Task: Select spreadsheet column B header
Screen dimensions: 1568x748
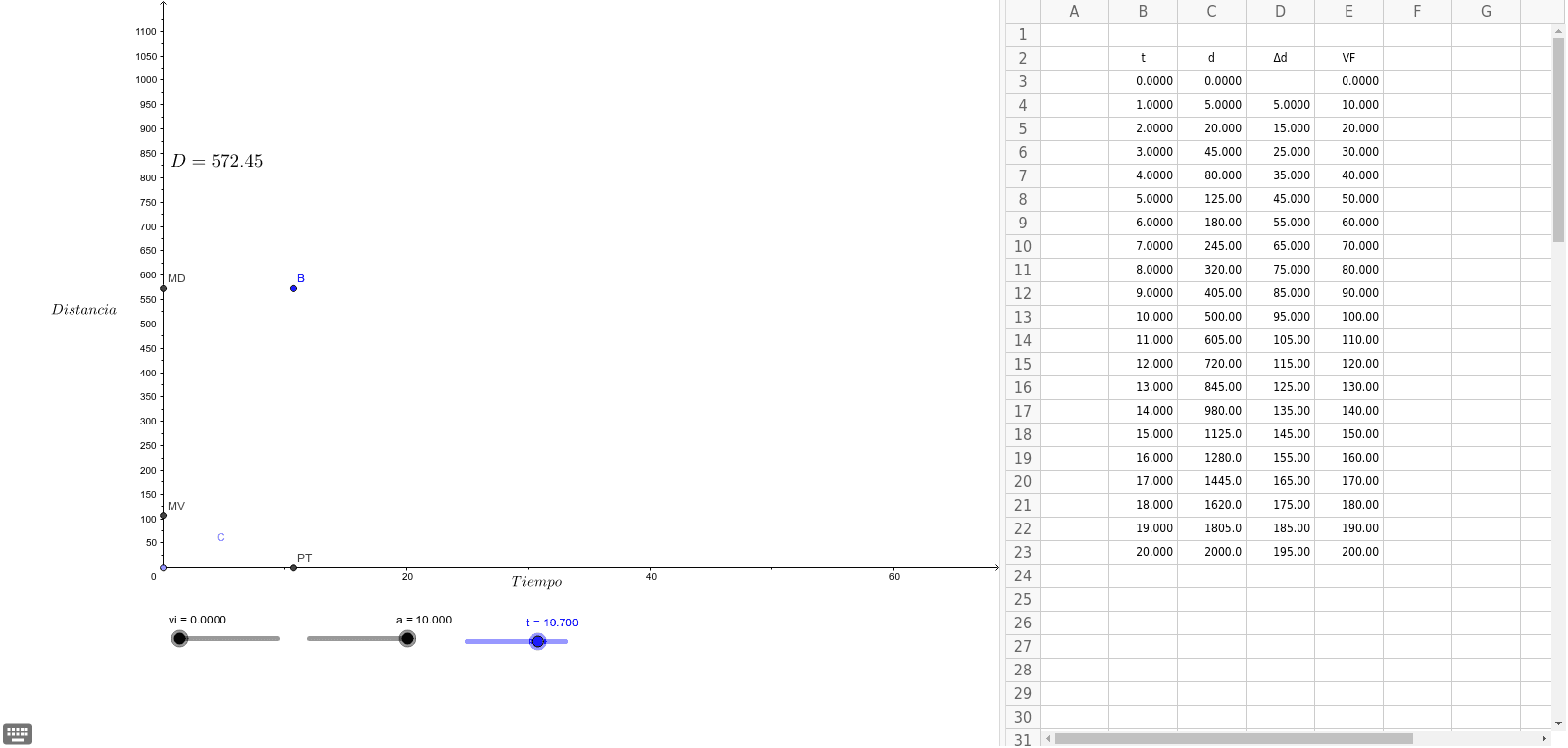Action: pos(1143,12)
